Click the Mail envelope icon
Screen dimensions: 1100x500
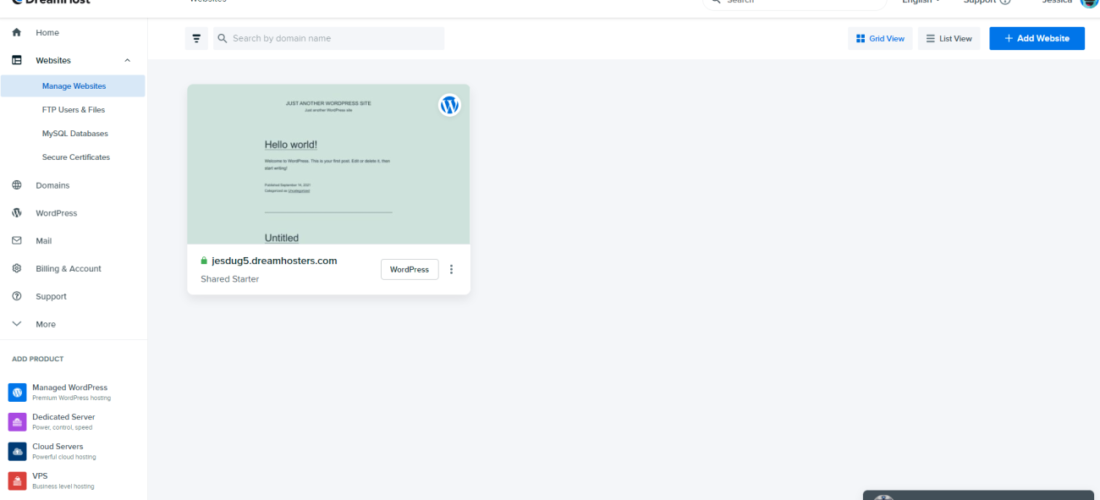[17, 241]
